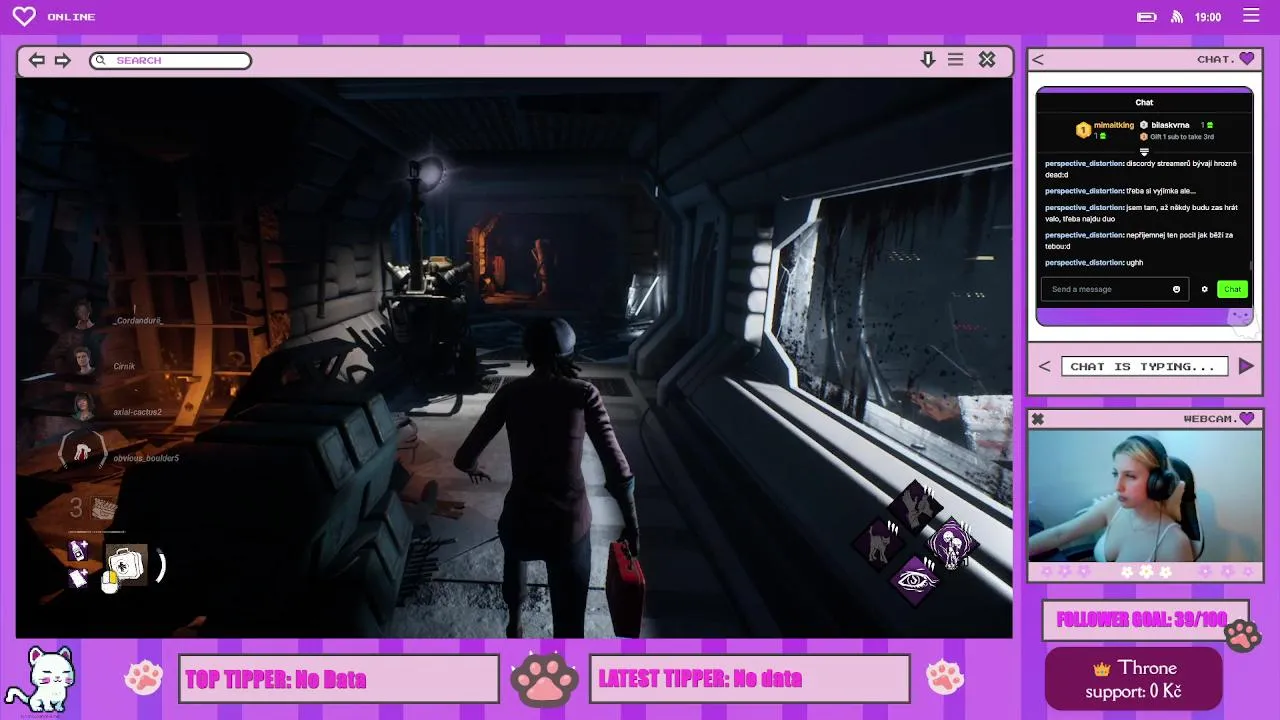Screen dimensions: 1280x720
Task: Open the three-line menu beside download
Action: click(x=956, y=60)
